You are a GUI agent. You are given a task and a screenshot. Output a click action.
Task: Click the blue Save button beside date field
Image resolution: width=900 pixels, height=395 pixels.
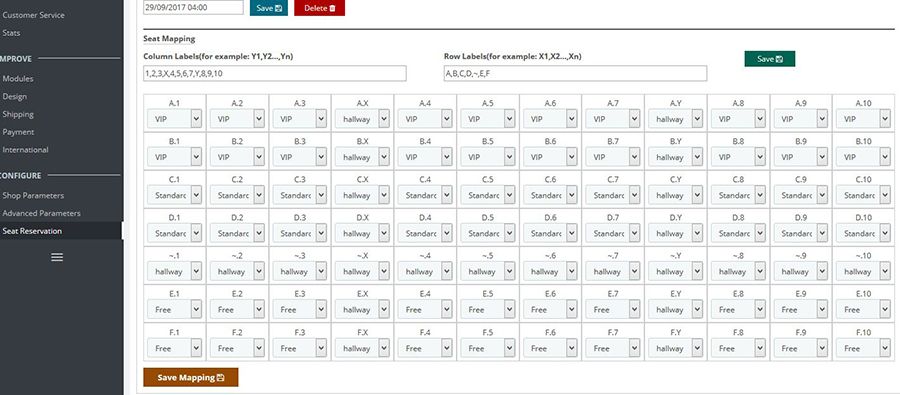[269, 8]
